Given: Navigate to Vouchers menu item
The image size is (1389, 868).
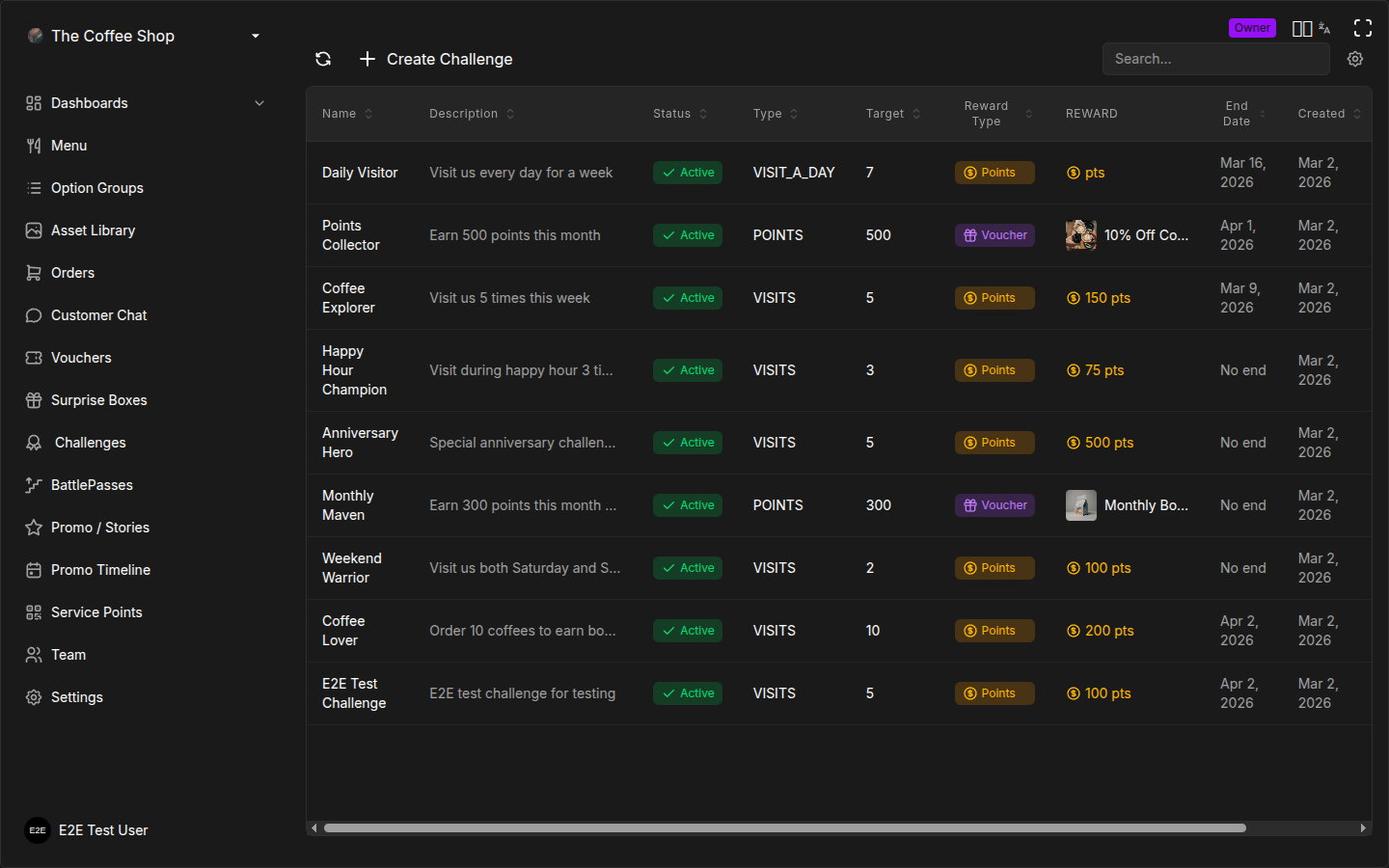Looking at the screenshot, I should click(81, 358).
